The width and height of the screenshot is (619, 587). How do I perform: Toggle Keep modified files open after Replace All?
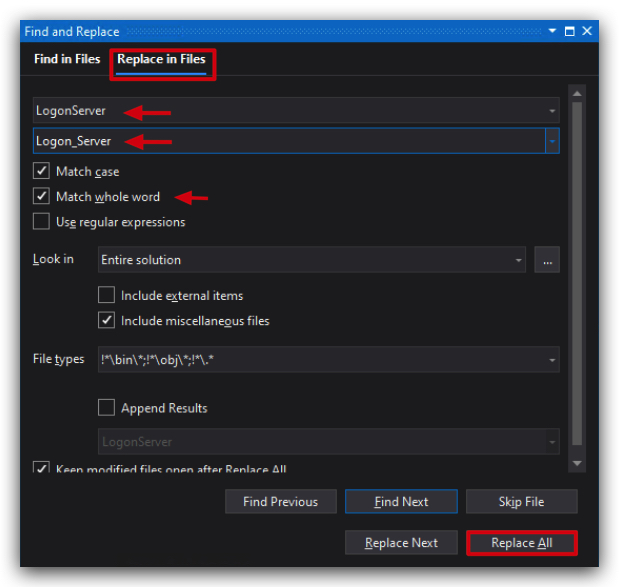pos(41,467)
